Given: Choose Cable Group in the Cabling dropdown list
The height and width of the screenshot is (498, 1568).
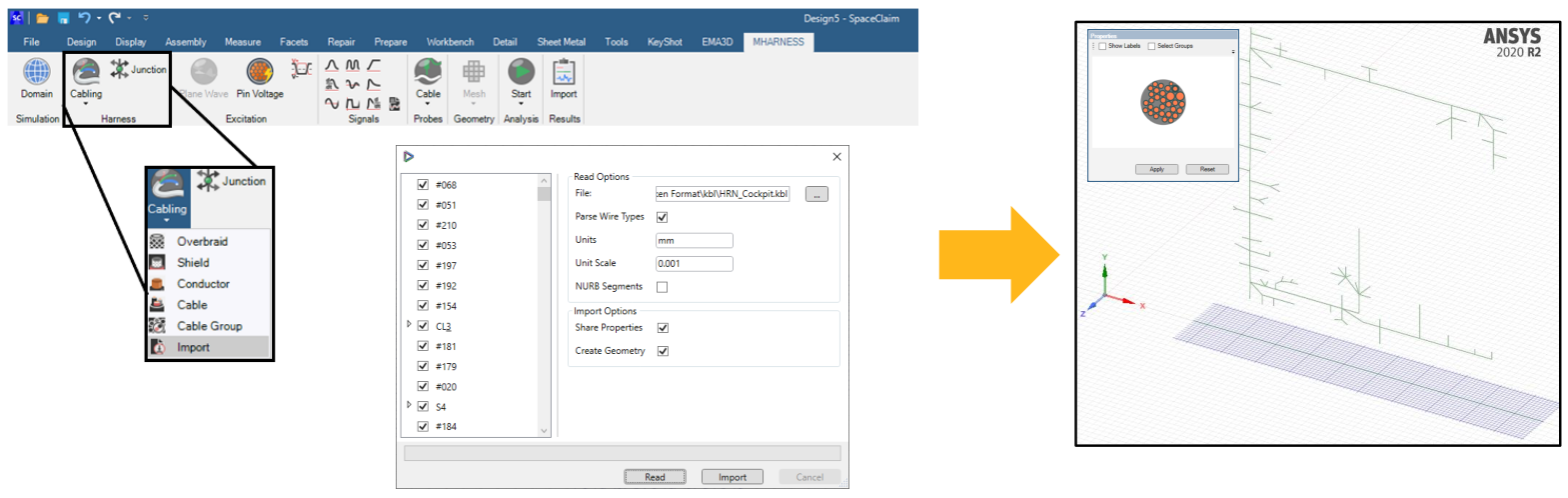Looking at the screenshot, I should (x=209, y=325).
